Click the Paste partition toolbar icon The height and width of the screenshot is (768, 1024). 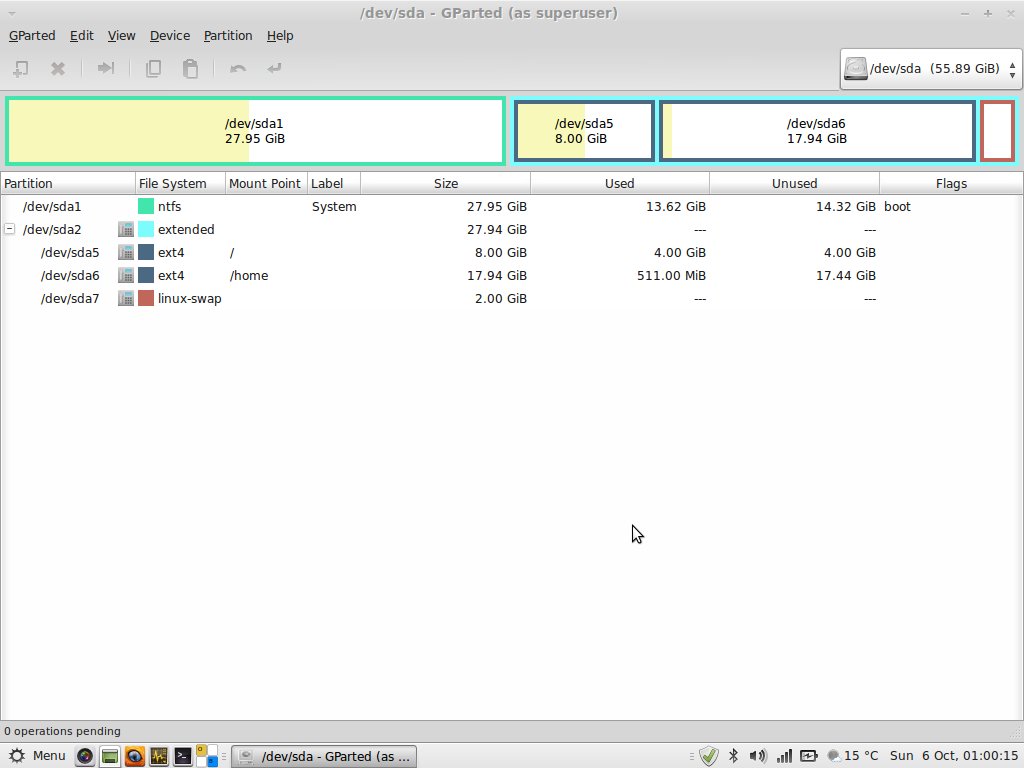pyautogui.click(x=190, y=68)
